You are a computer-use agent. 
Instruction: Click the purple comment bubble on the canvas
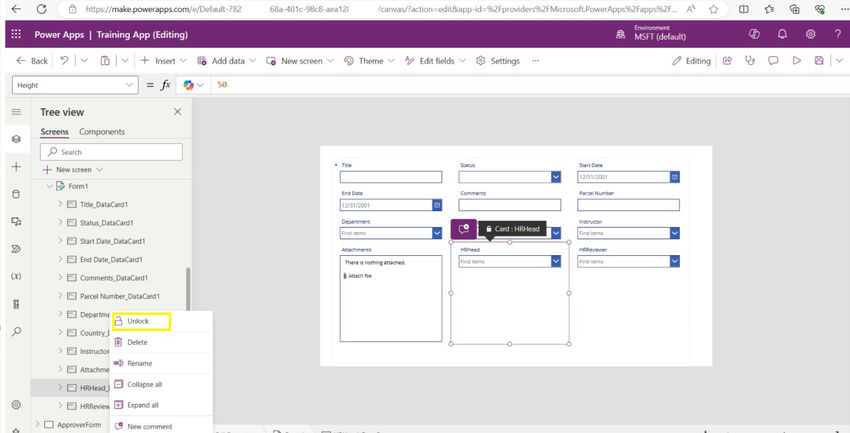click(463, 229)
